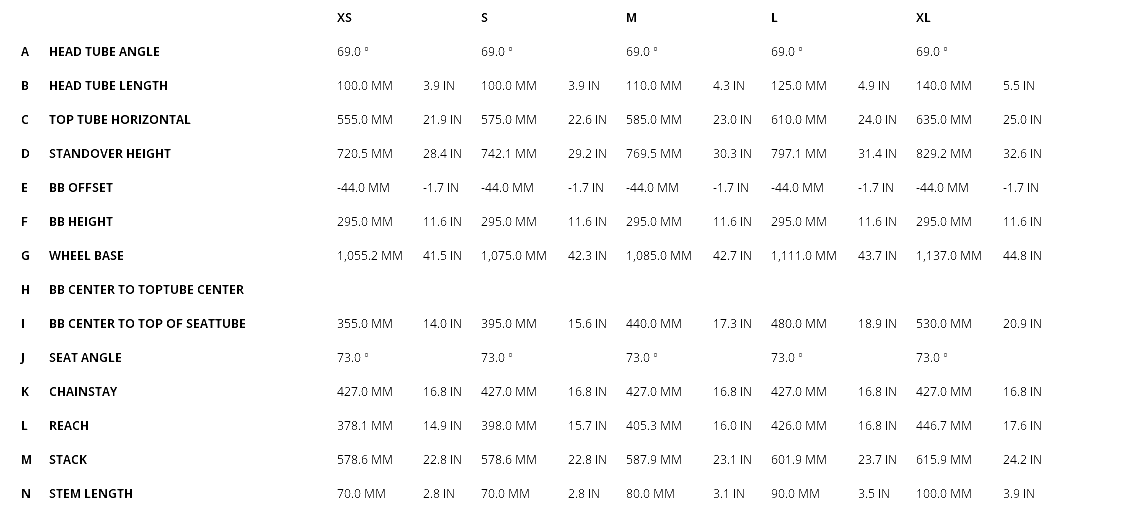Viewport: 1136px width, 511px height.
Task: Select the 615.9 MM stack value
Action: 943,460
